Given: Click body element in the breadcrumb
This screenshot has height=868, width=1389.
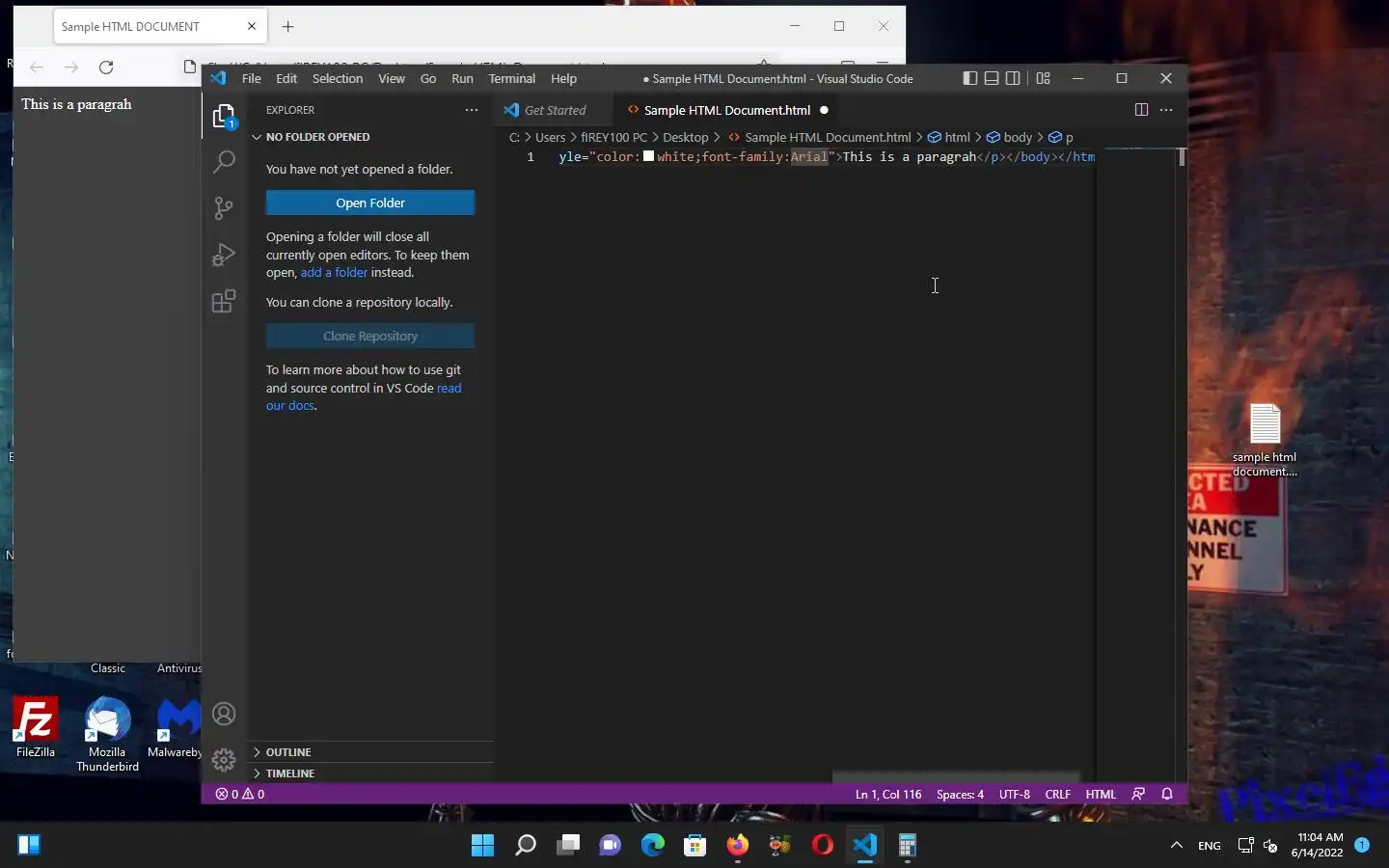Looking at the screenshot, I should (1009, 137).
